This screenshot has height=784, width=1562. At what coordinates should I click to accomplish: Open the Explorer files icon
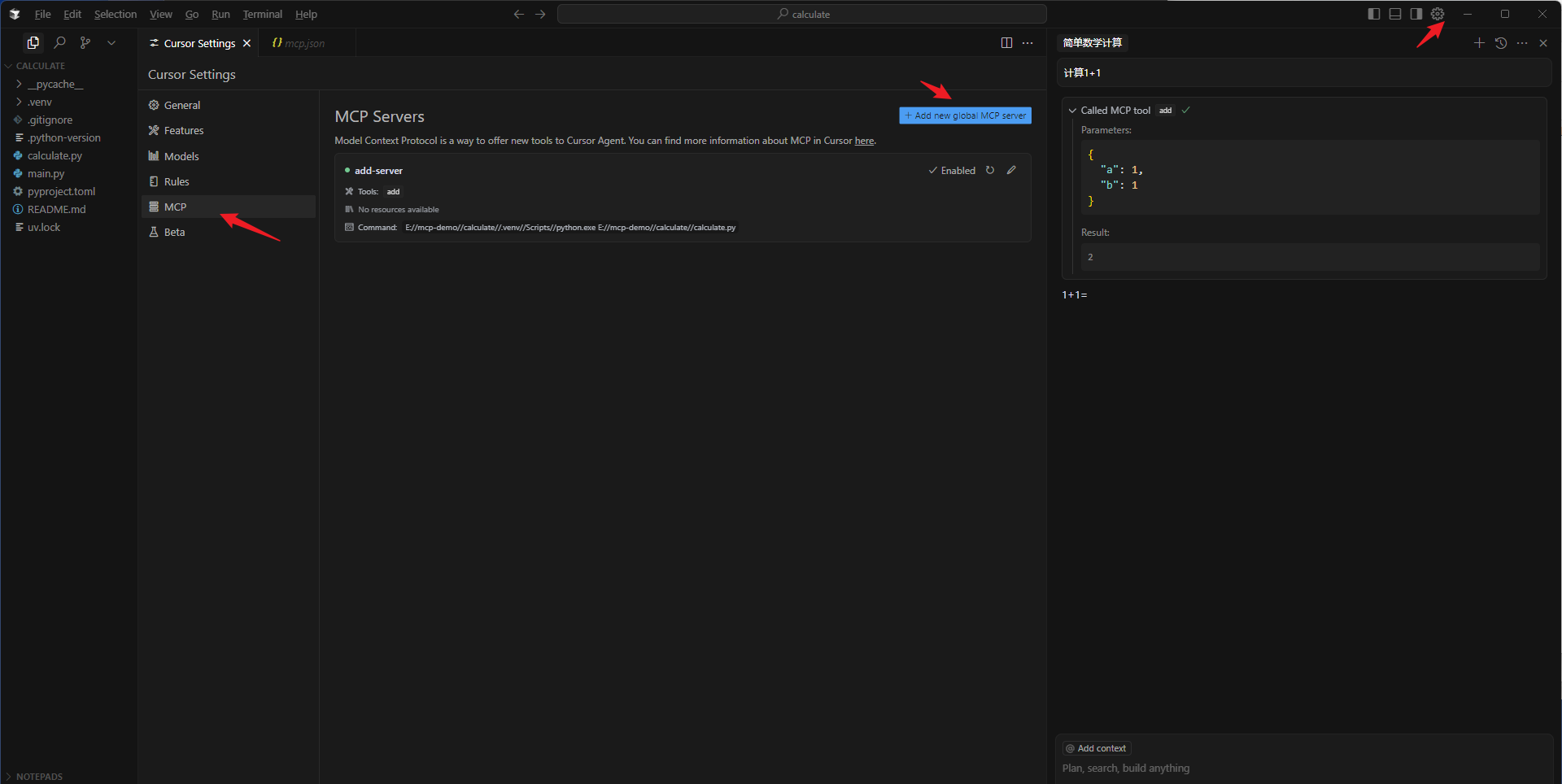[33, 43]
